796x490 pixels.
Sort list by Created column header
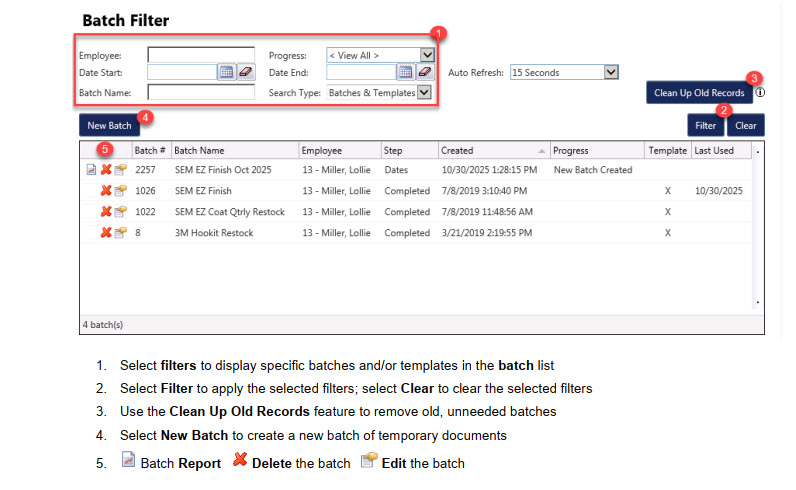tap(492, 150)
